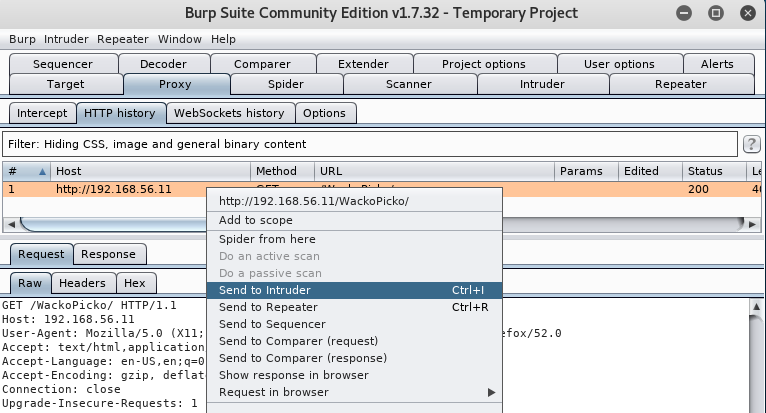Open the Help menu

point(223,39)
